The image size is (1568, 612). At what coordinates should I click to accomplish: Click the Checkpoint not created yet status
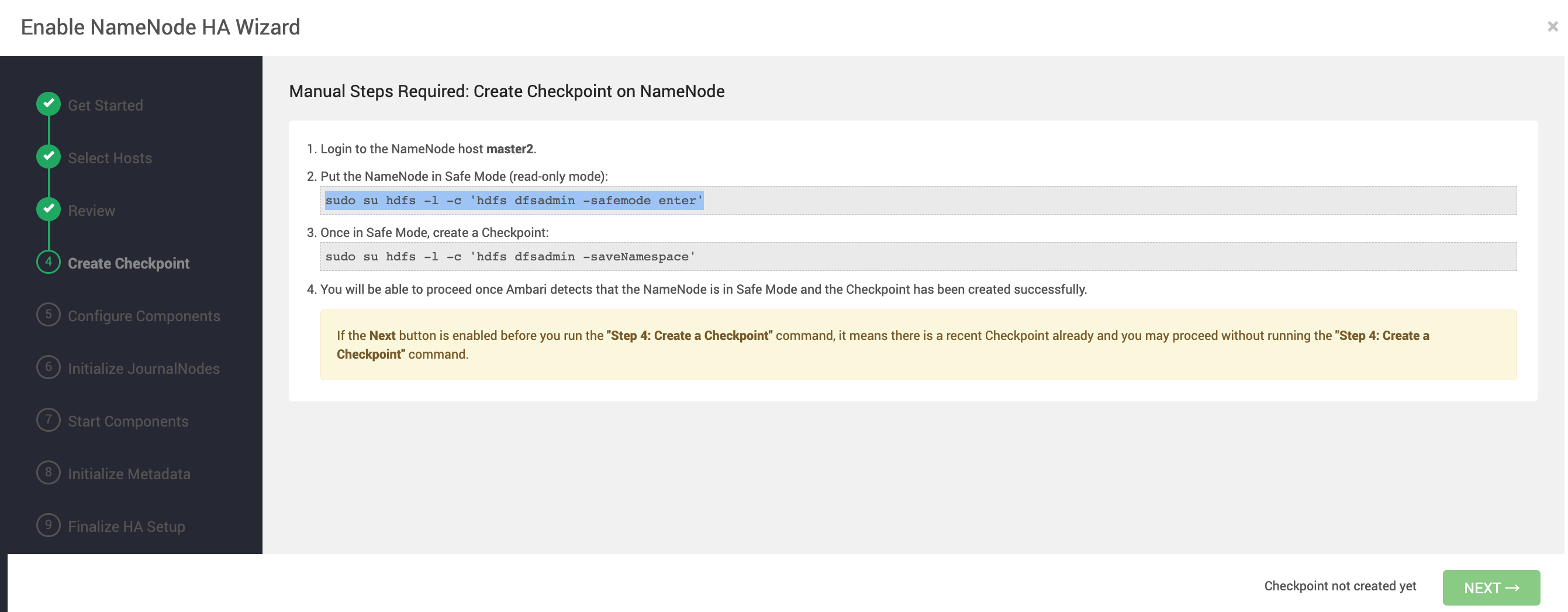(1340, 586)
